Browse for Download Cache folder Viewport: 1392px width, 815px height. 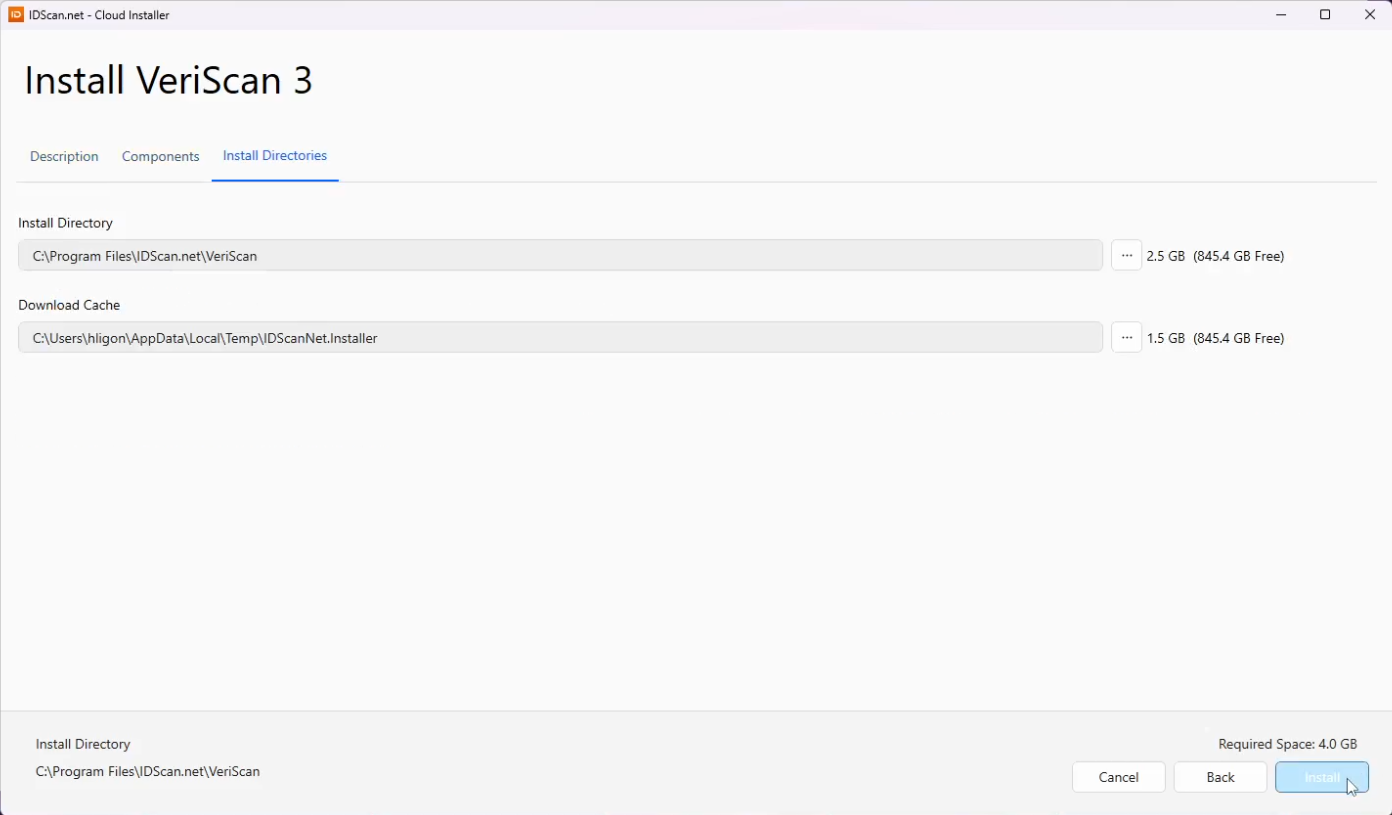[1127, 338]
